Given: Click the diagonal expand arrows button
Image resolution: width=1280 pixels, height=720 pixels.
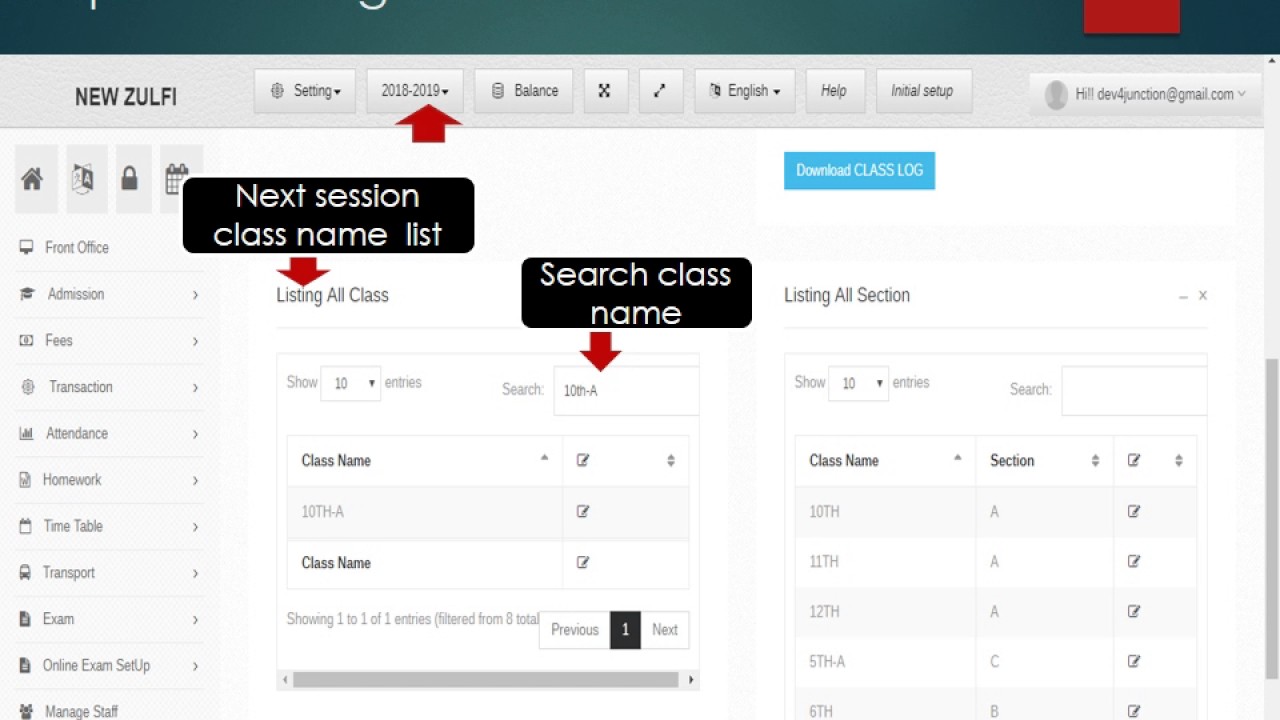Looking at the screenshot, I should pyautogui.click(x=660, y=91).
